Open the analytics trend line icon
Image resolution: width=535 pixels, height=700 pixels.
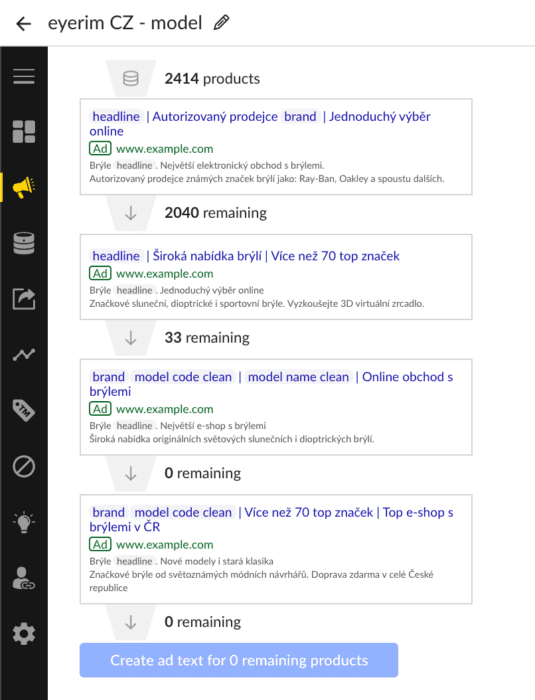(24, 354)
